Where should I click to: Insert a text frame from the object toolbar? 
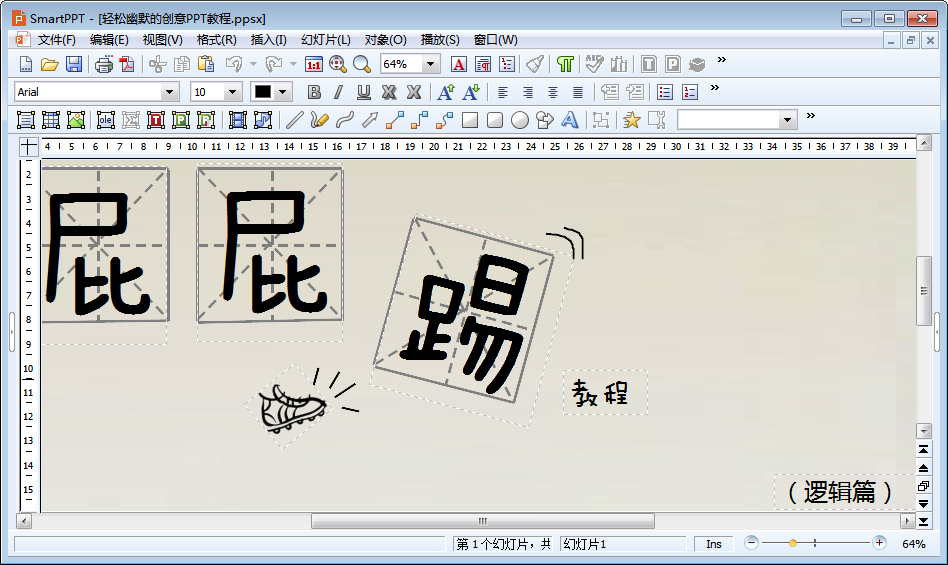click(x=26, y=120)
